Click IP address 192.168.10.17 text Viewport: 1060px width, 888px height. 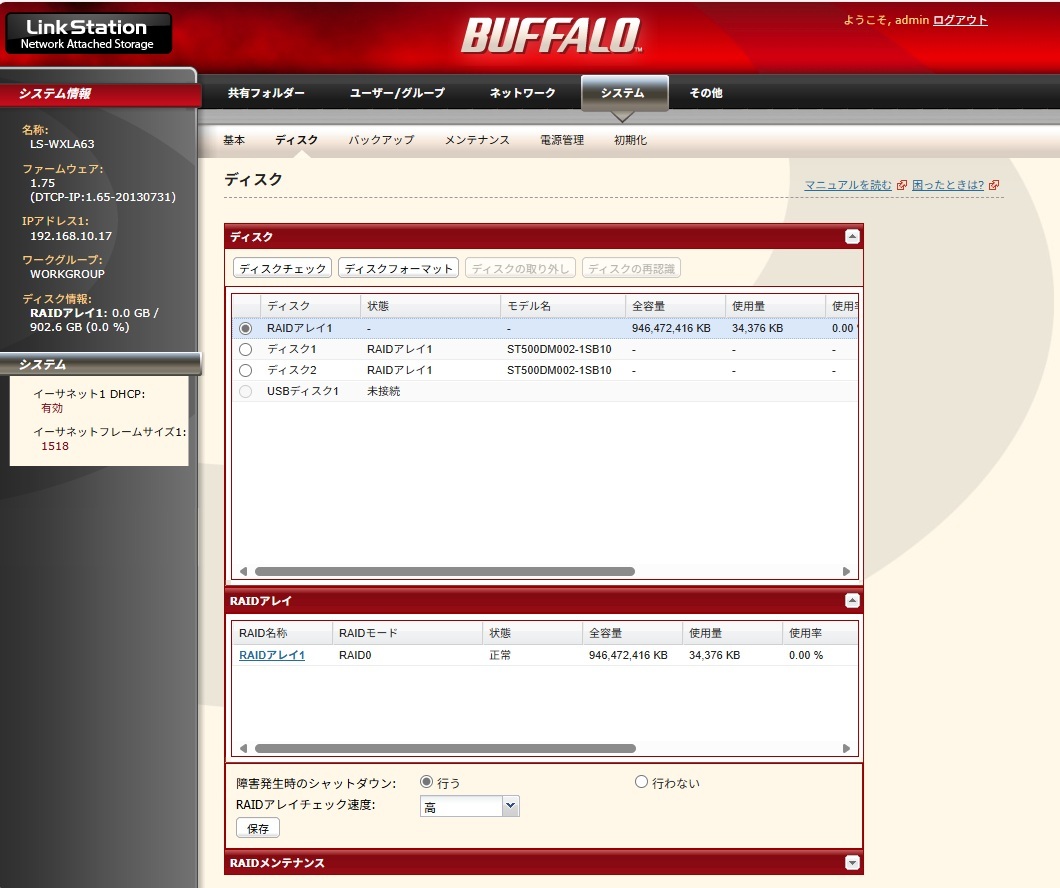71,236
